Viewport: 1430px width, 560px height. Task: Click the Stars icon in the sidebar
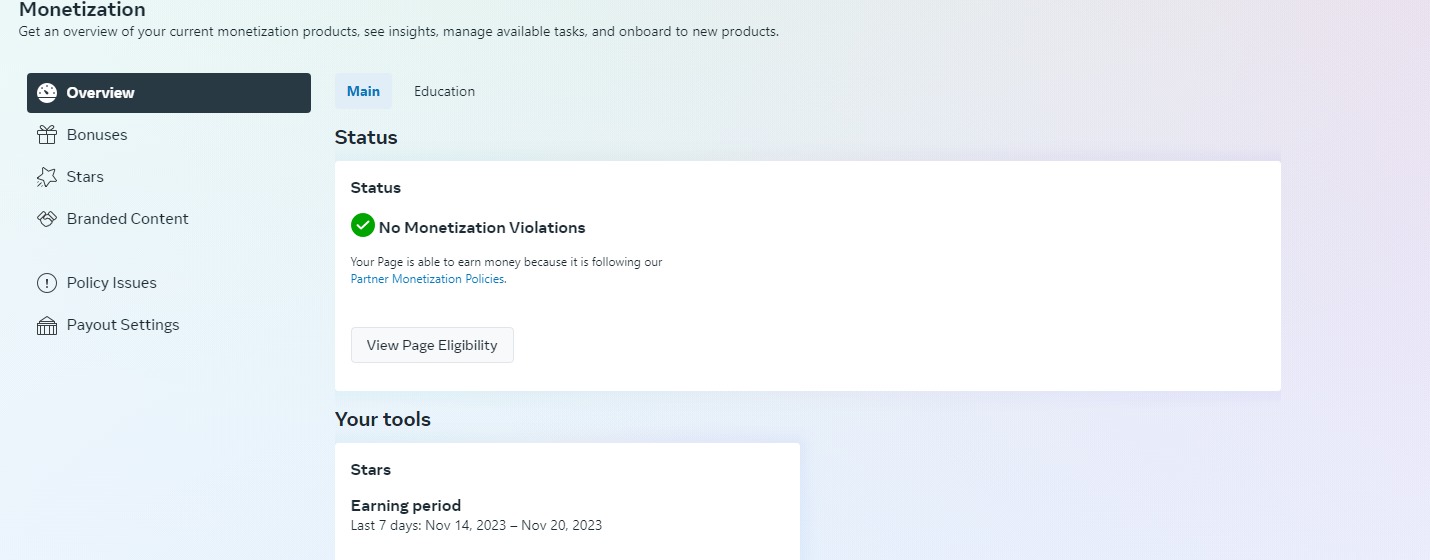pos(47,177)
